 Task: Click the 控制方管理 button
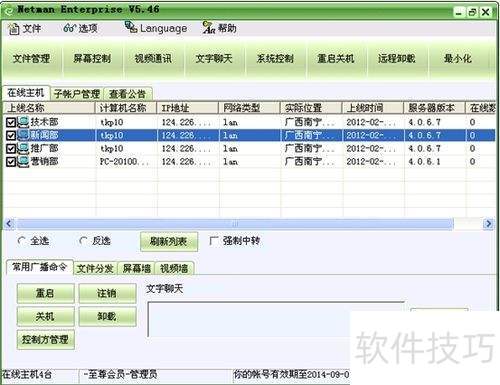pos(45,340)
